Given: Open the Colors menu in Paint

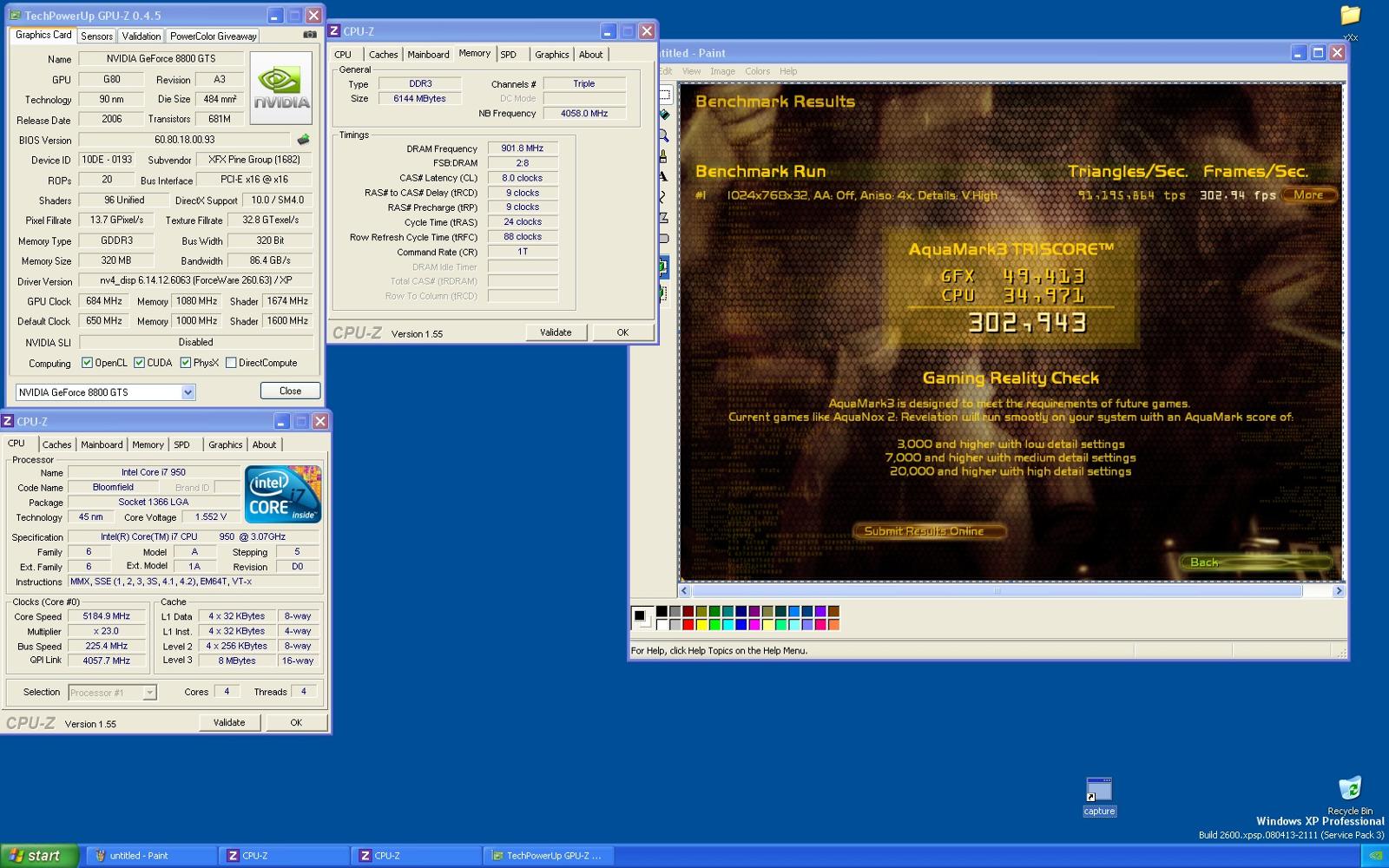Looking at the screenshot, I should (x=757, y=71).
